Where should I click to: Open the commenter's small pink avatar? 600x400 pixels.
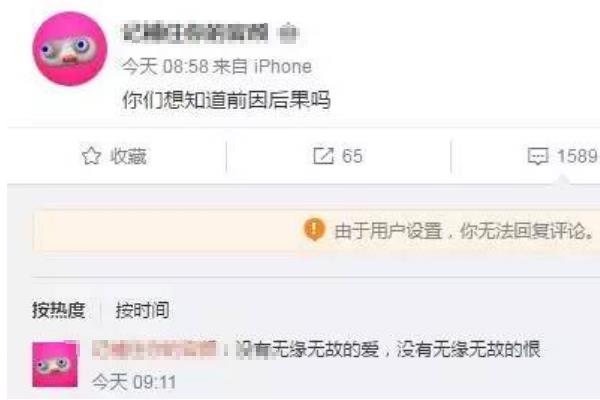[x=55, y=364]
